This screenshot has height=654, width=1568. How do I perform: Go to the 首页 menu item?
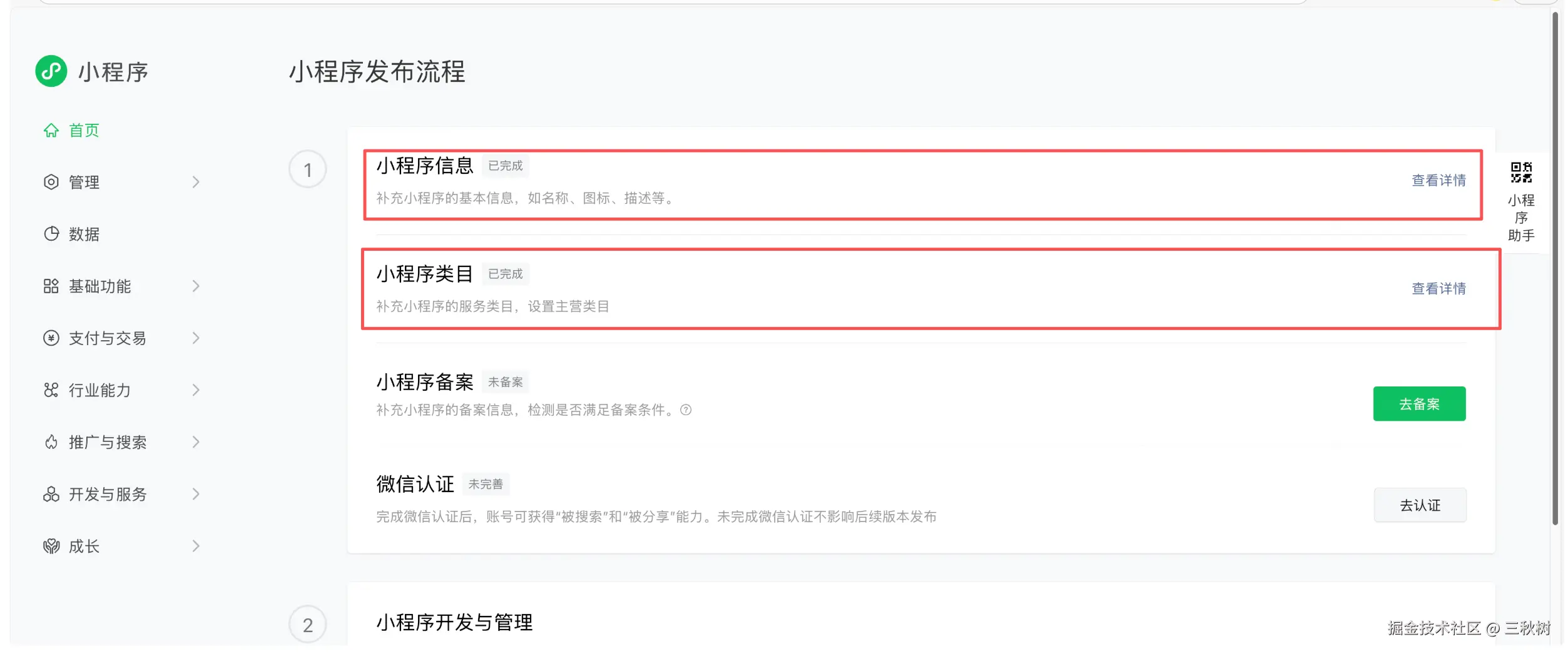[x=84, y=130]
